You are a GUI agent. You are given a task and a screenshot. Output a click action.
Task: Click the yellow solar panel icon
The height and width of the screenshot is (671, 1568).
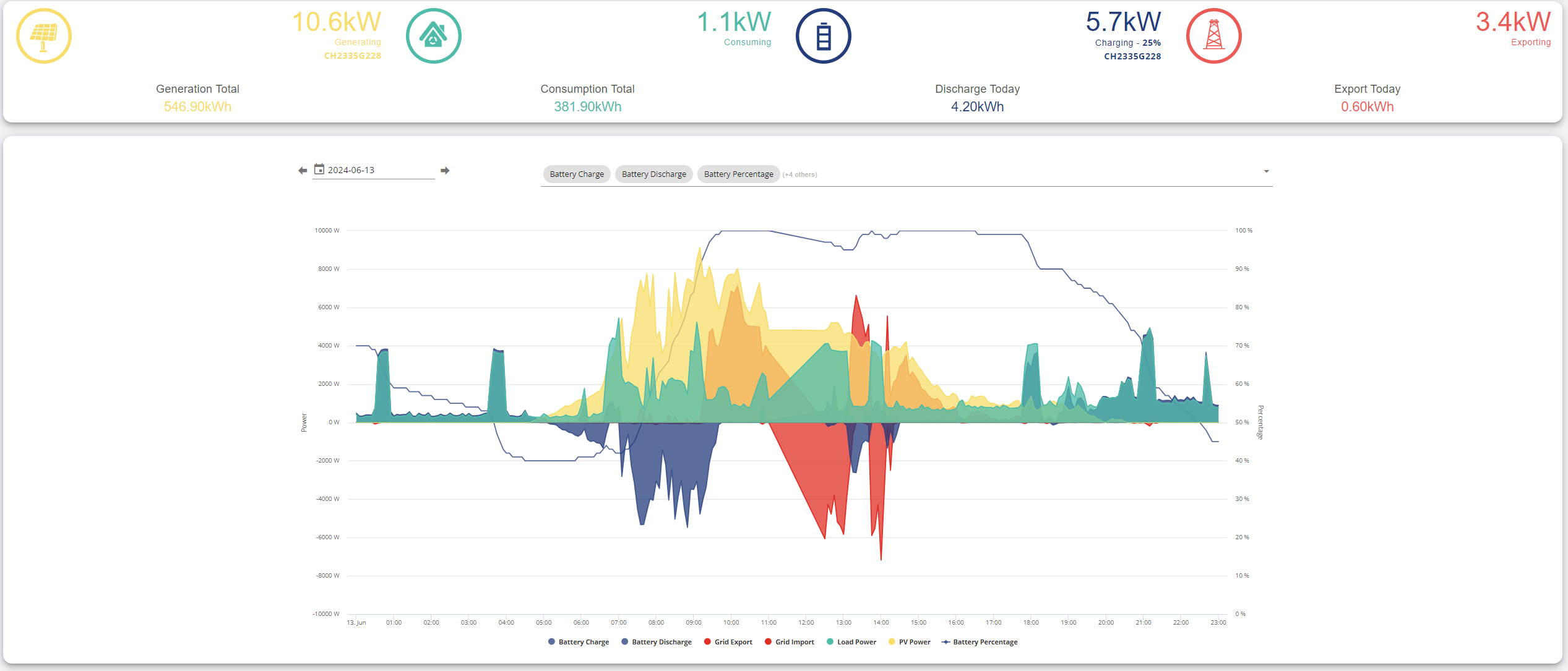click(44, 36)
